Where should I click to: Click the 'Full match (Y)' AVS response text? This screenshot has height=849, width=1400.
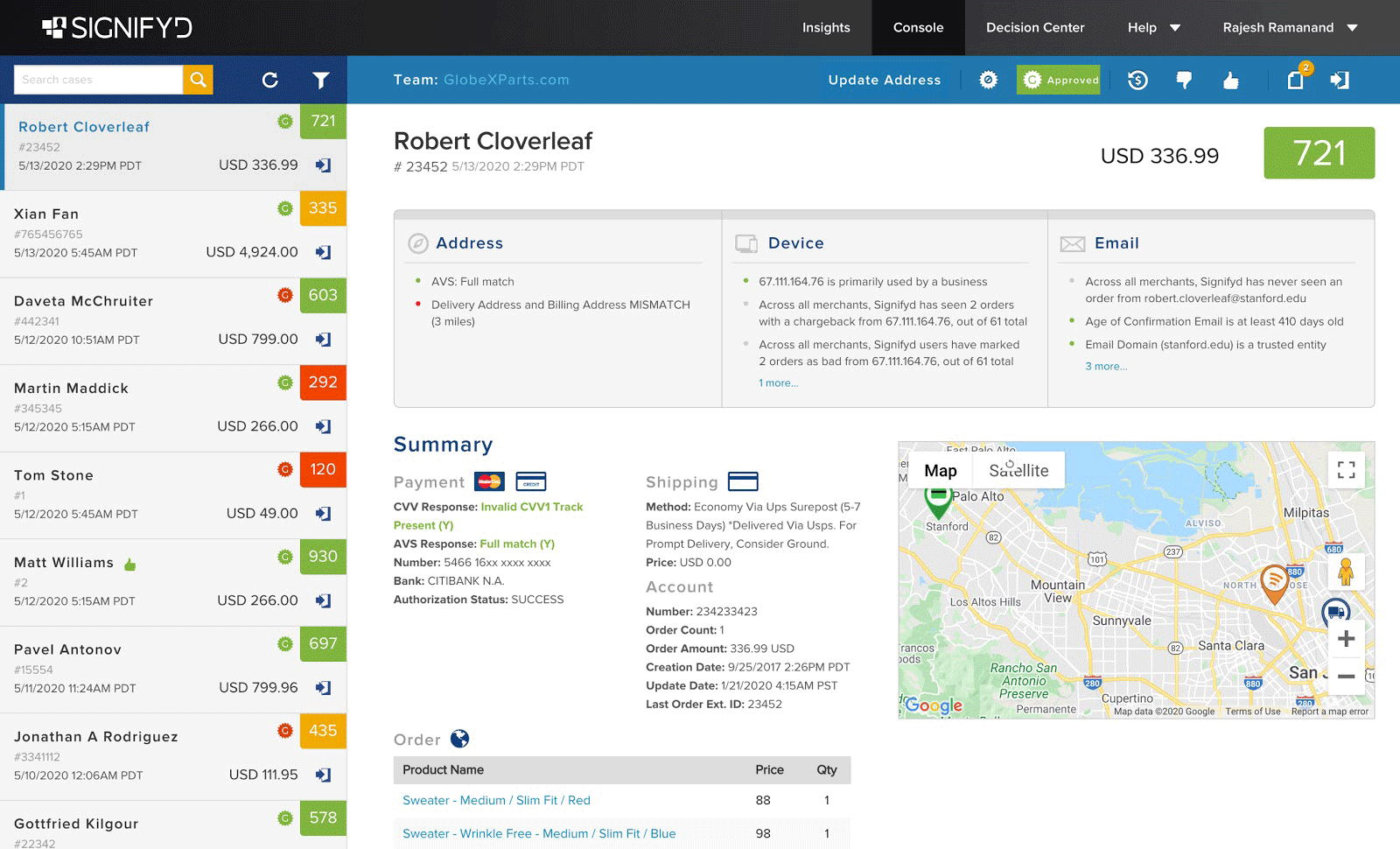517,544
